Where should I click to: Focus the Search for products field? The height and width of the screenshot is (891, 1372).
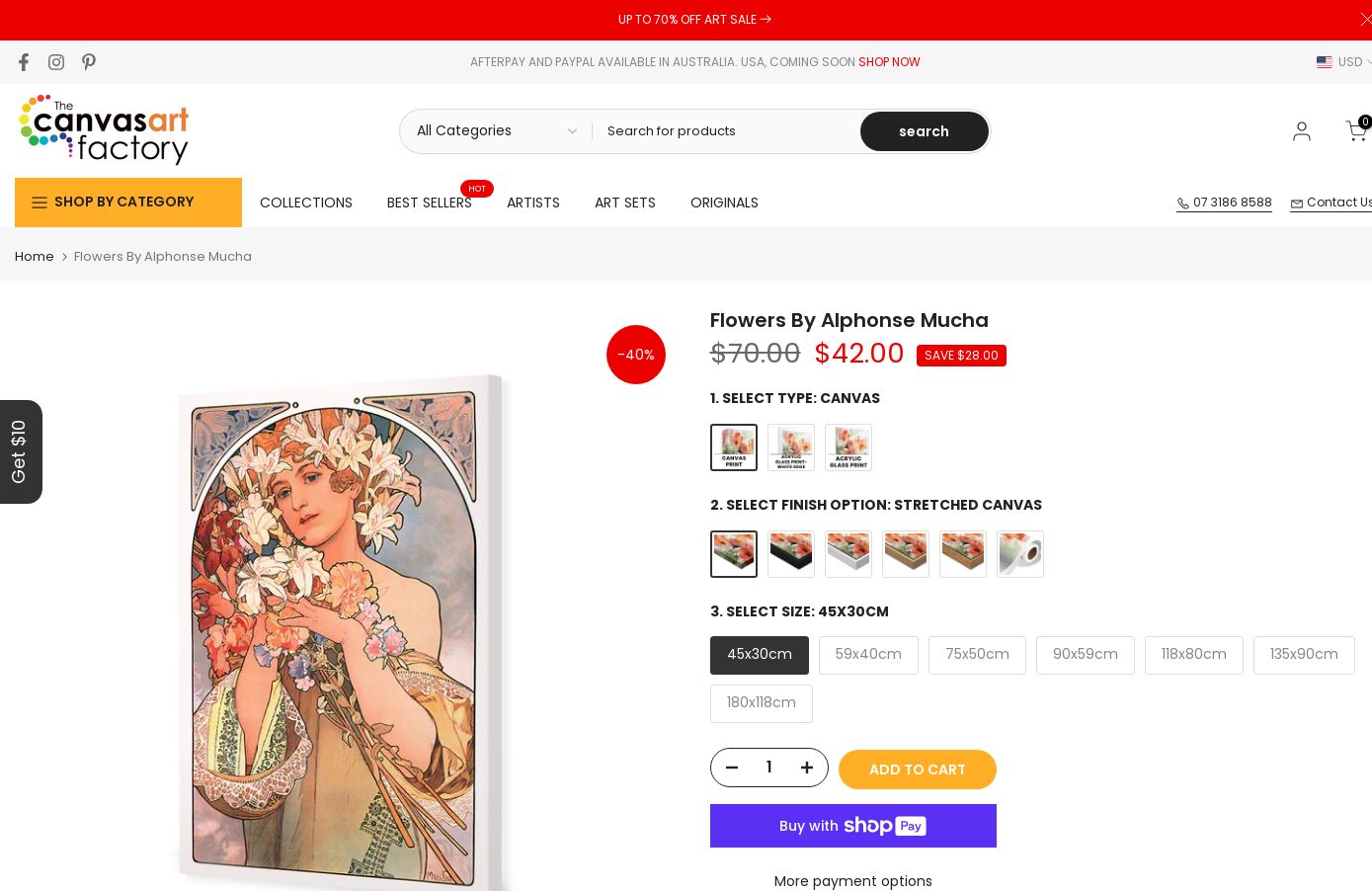tap(726, 131)
